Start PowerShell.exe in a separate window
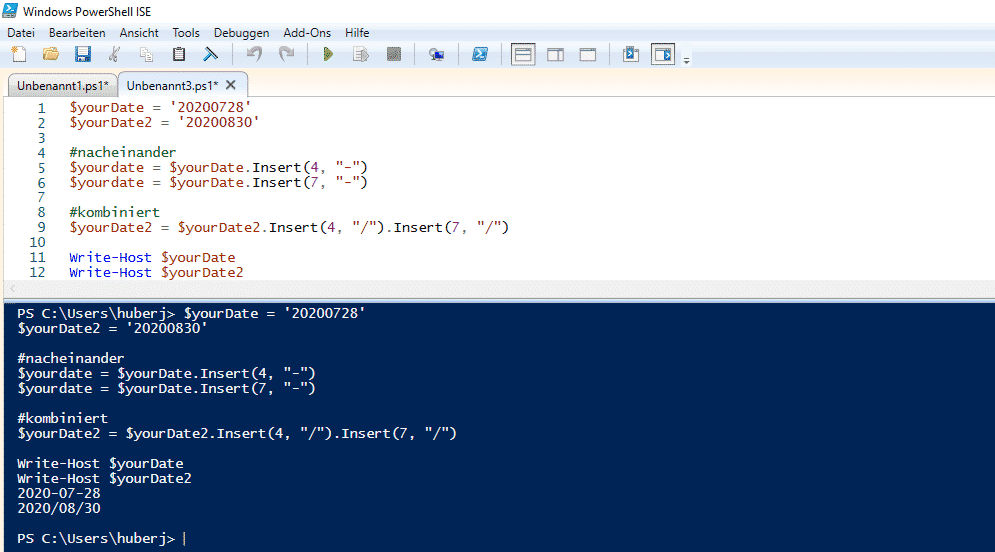This screenshot has height=552, width=995. [480, 55]
